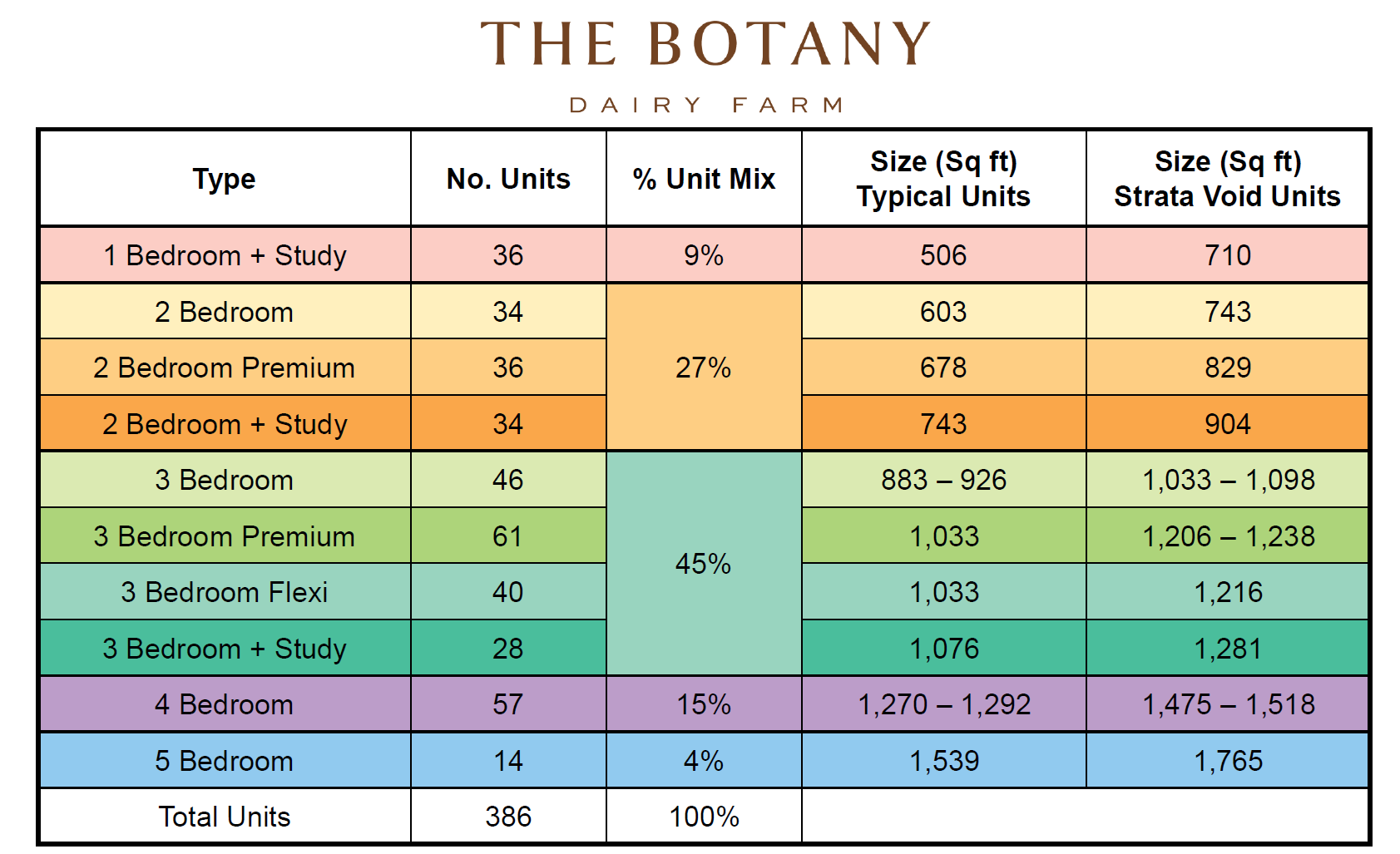
Task: Select the 5 Bedroom row label
Action: pos(225,761)
